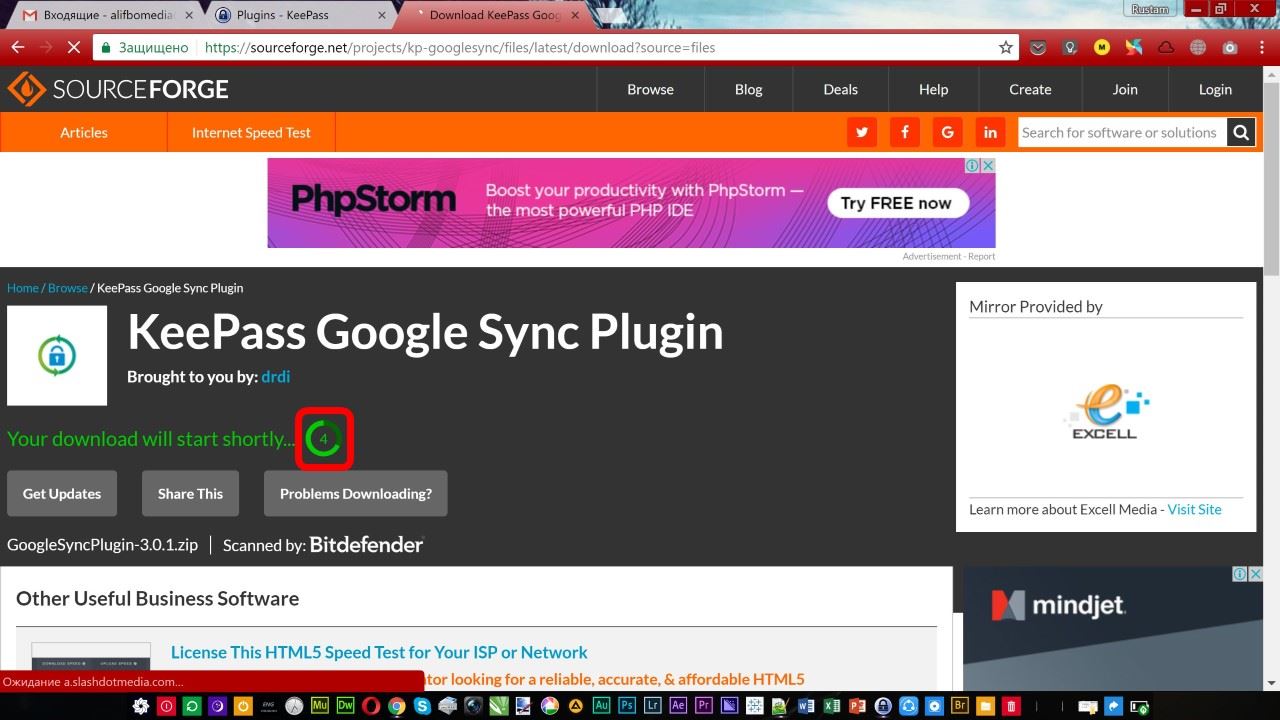Viewport: 1280px width, 720px height.
Task: Click Try FREE now in PhpStorm ad
Action: coord(896,203)
